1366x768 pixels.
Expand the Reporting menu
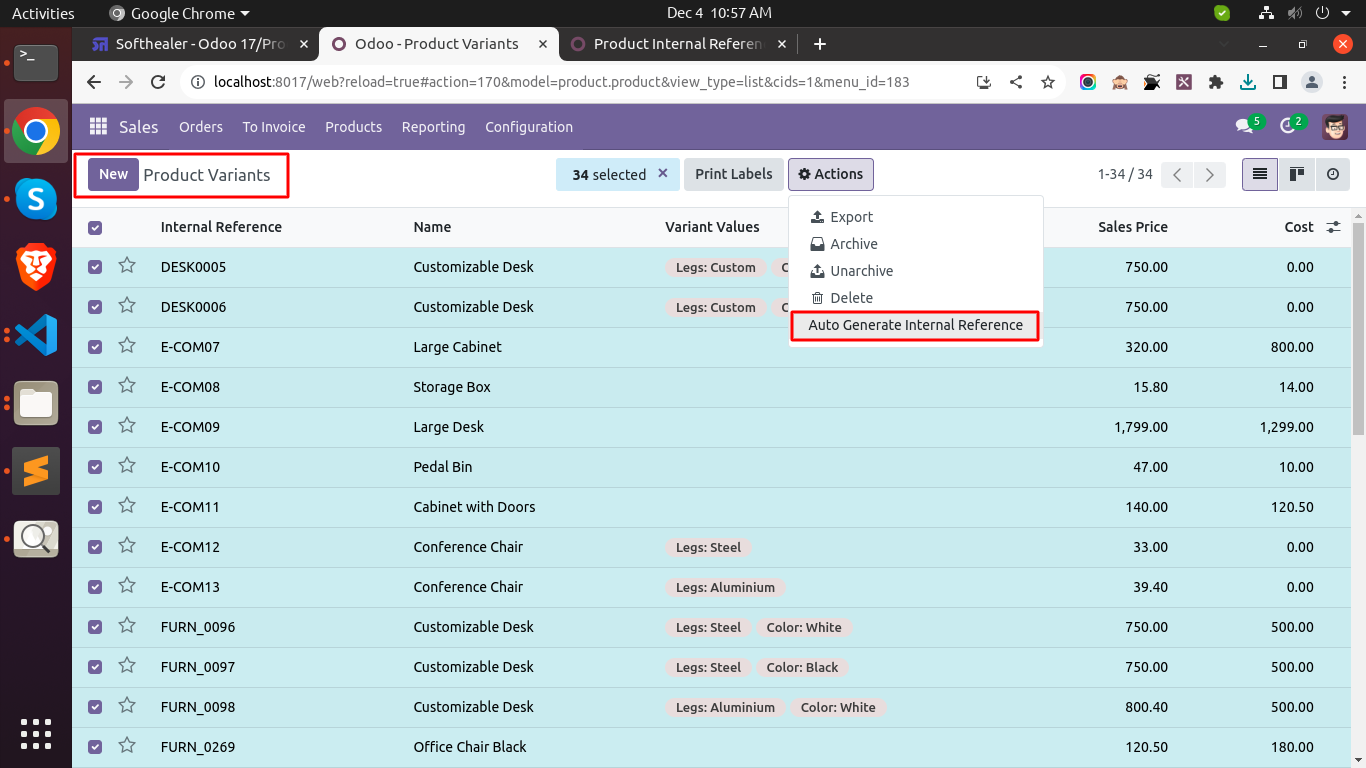[433, 127]
